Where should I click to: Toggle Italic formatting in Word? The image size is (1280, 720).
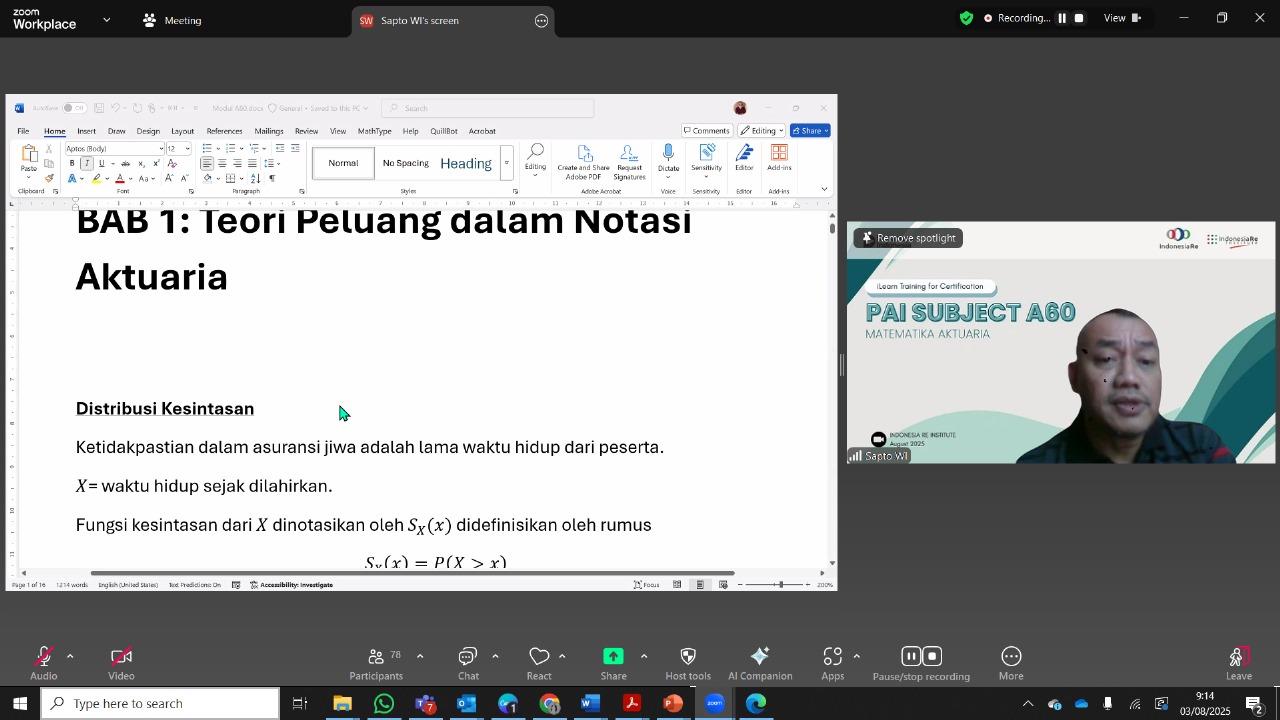87,164
